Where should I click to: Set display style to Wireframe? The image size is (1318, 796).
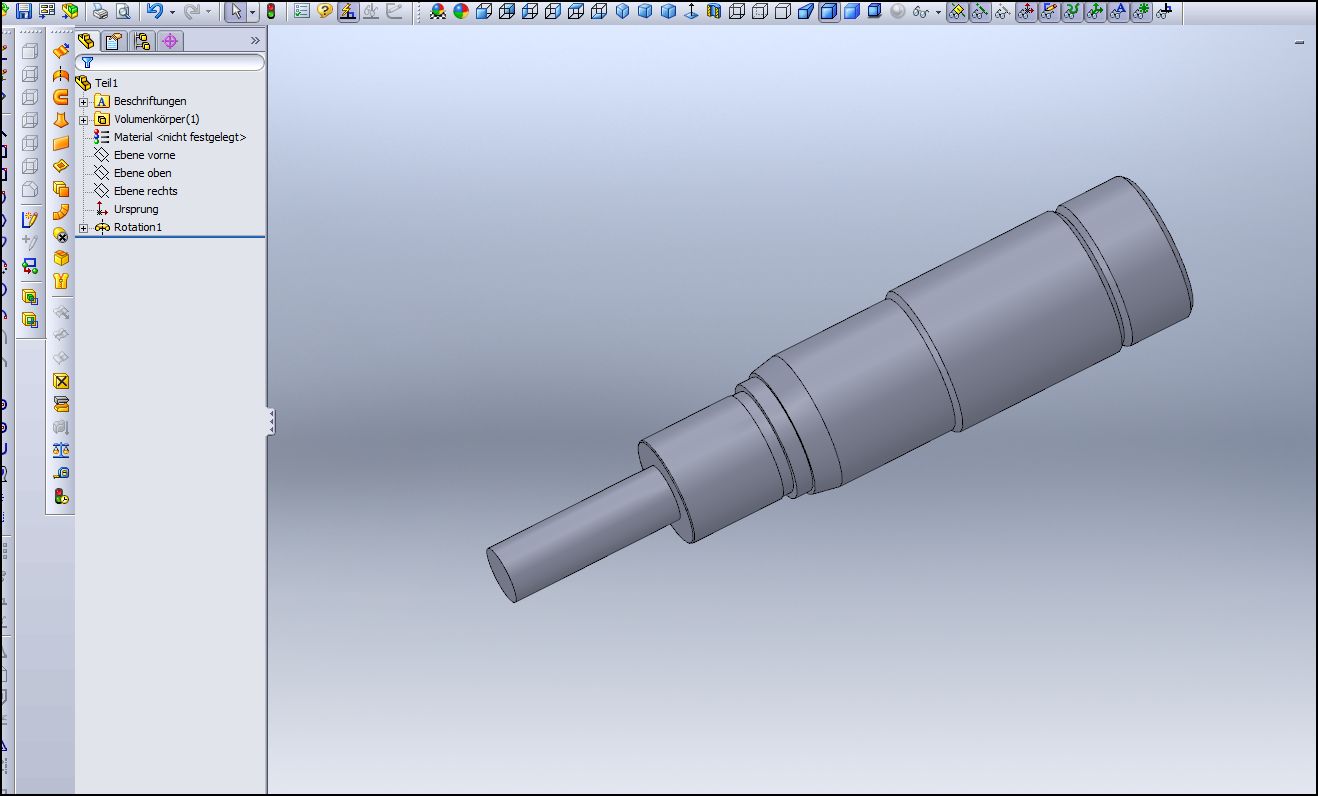737,12
